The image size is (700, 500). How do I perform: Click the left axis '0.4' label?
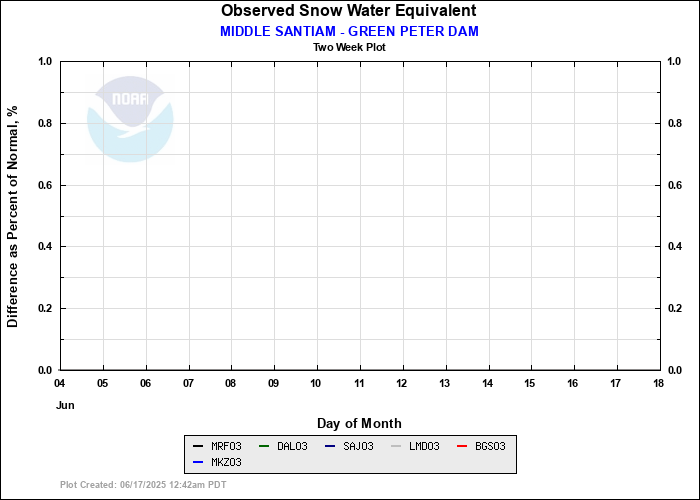pos(46,246)
